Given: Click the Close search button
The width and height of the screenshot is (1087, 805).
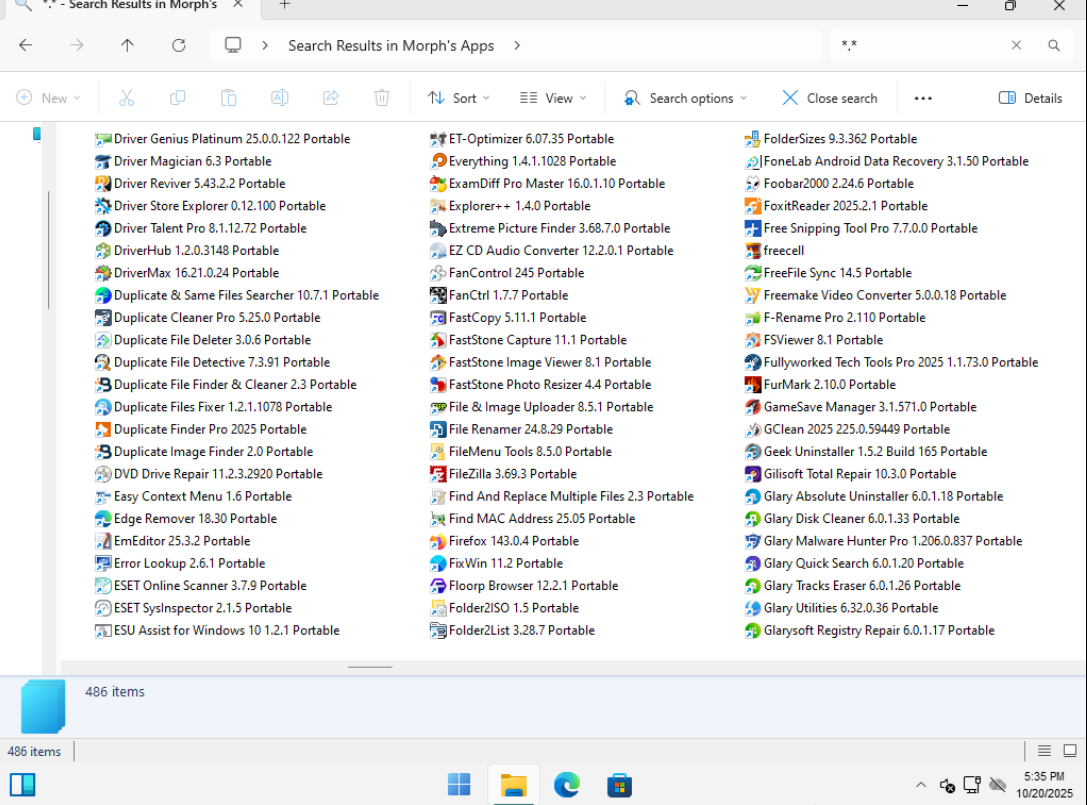Looking at the screenshot, I should (829, 98).
